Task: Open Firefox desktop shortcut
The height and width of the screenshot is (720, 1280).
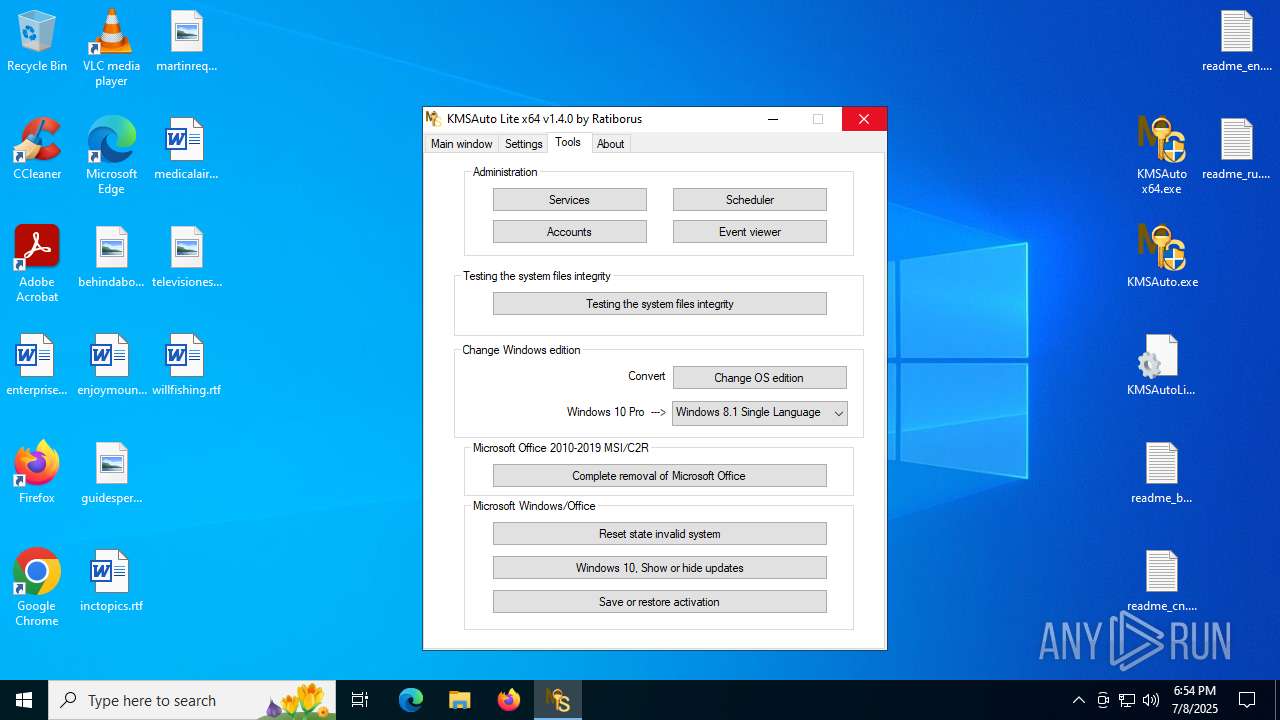Action: (37, 473)
